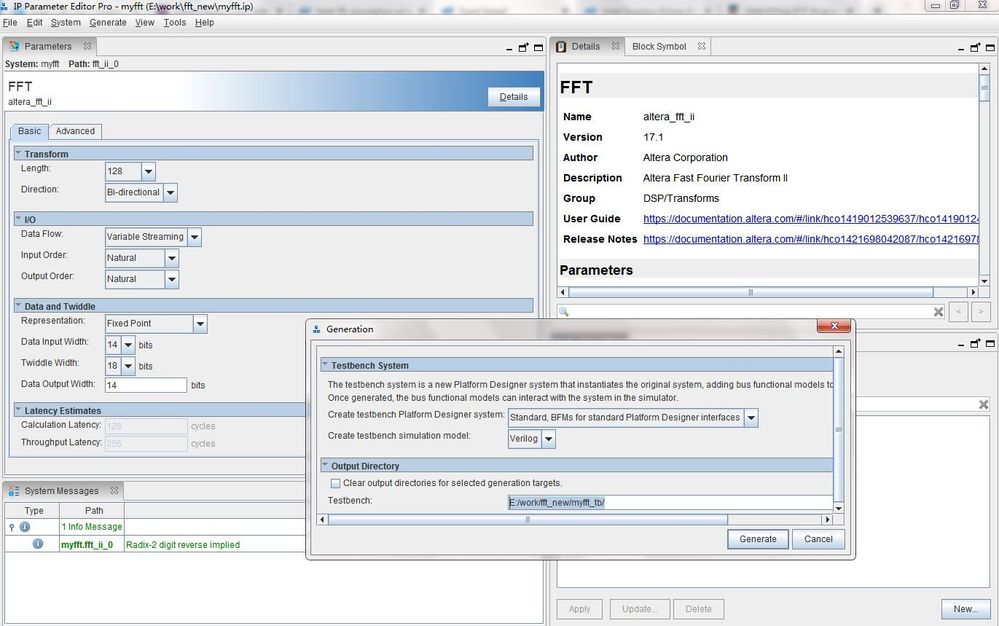Go to next search result arrow

[x=981, y=312]
